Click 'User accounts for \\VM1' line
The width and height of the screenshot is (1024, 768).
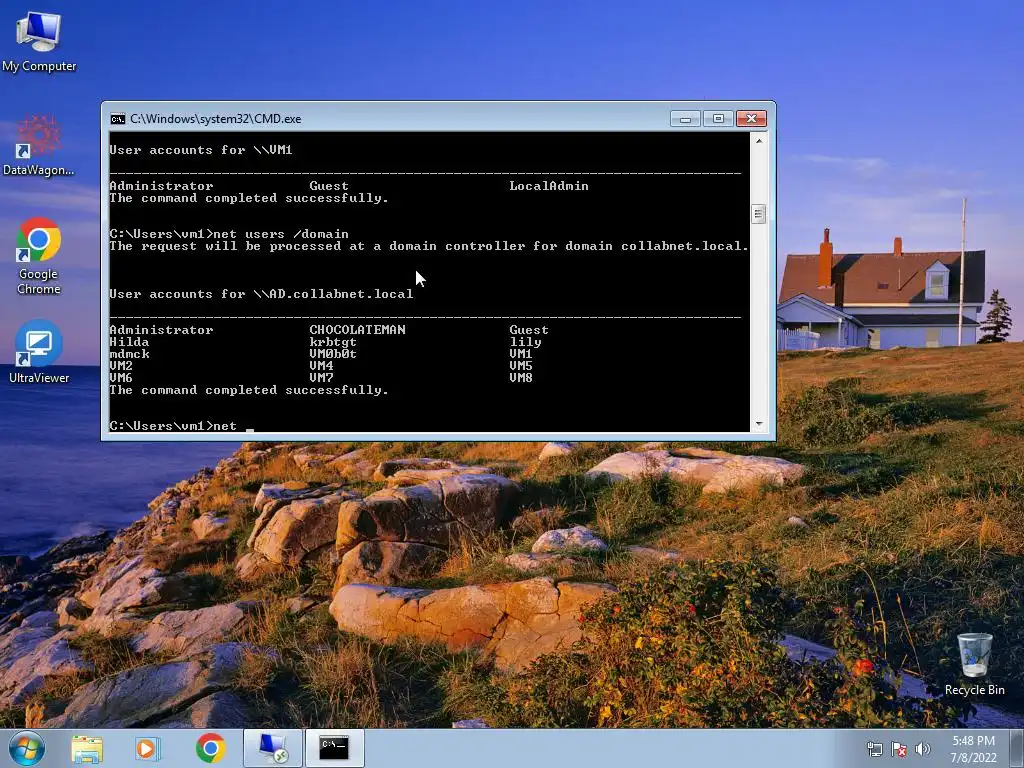click(x=200, y=150)
